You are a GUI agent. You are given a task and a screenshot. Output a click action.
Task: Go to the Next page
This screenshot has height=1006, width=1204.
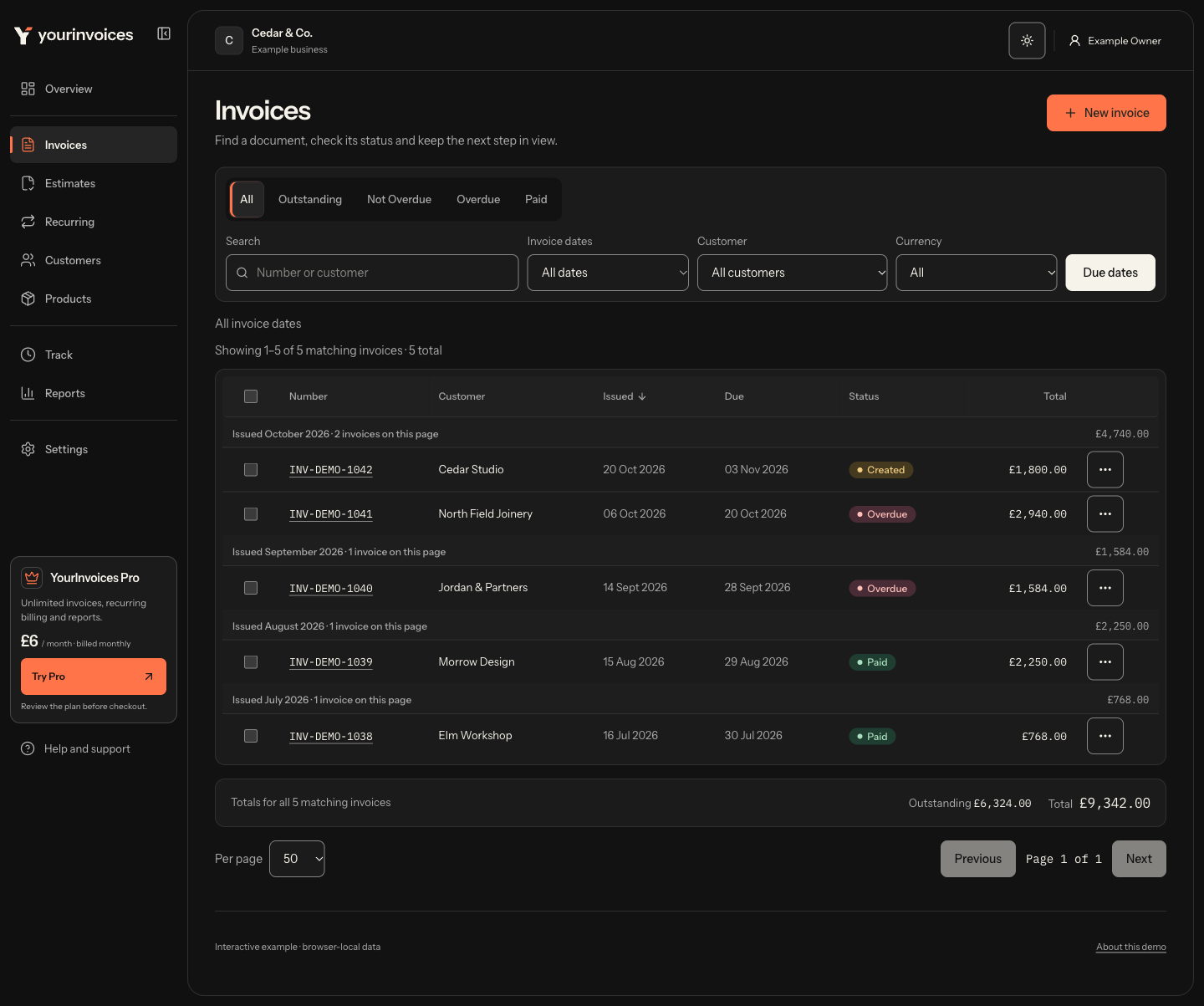tap(1139, 859)
